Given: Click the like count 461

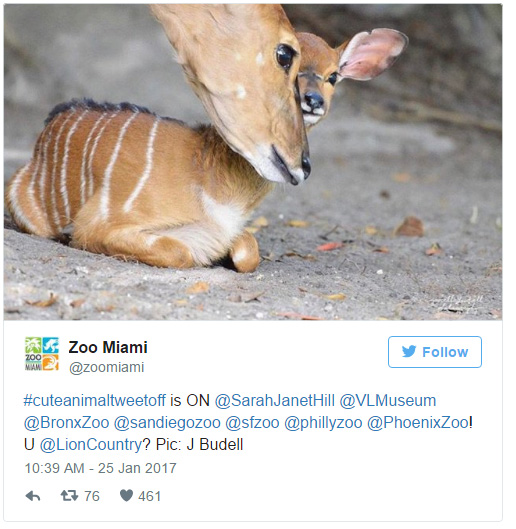Looking at the screenshot, I should [150, 496].
